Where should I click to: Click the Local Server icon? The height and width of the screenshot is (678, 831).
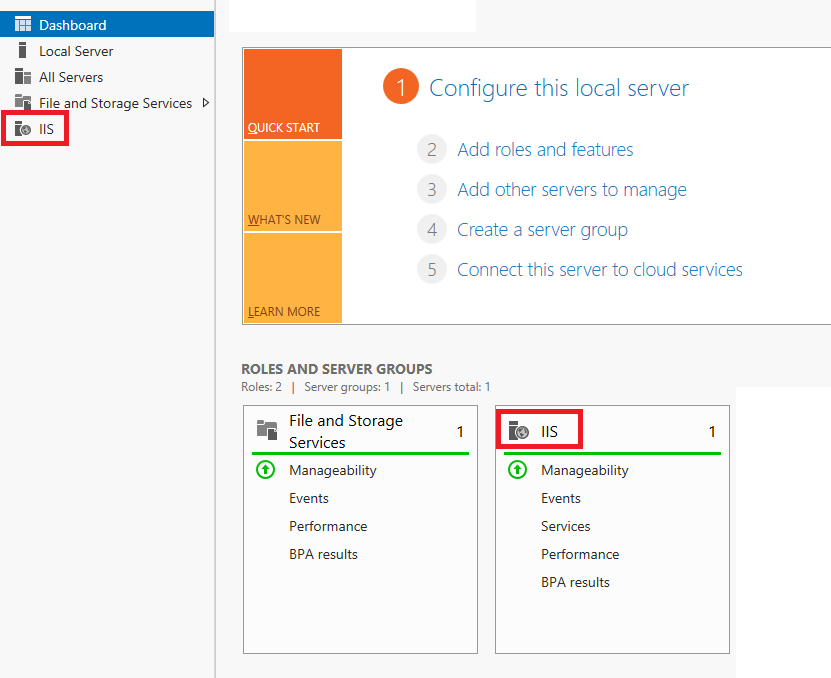click(22, 51)
